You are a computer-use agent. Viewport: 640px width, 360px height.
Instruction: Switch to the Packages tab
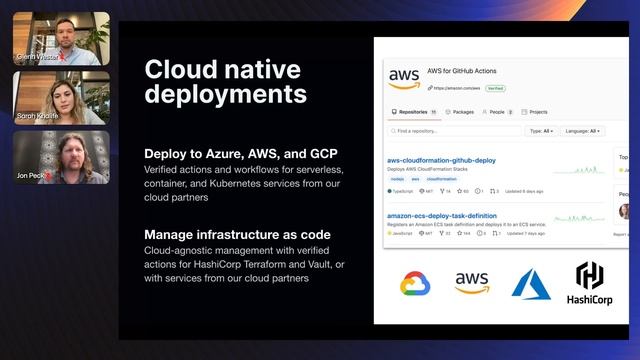point(460,112)
